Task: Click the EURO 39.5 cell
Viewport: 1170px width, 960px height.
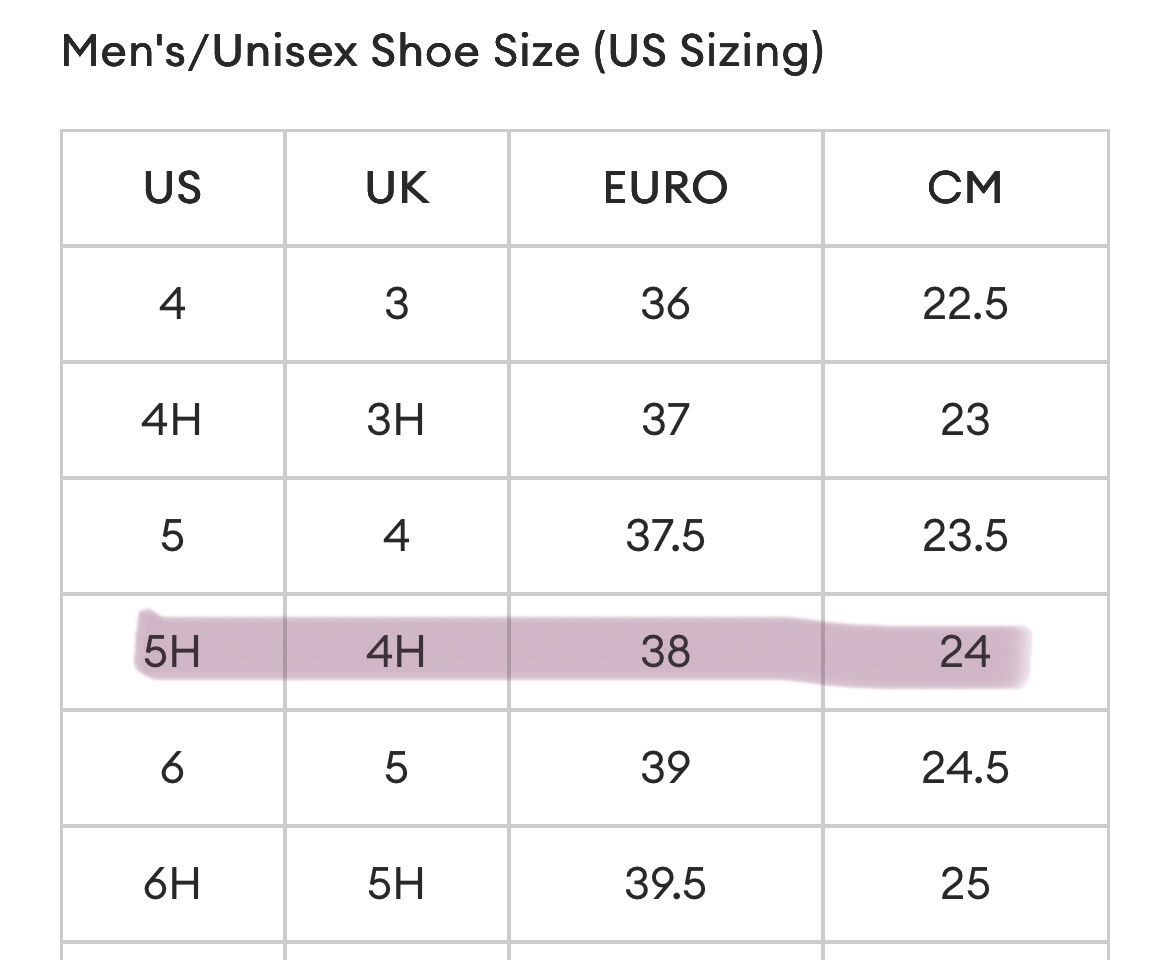Action: pos(666,884)
